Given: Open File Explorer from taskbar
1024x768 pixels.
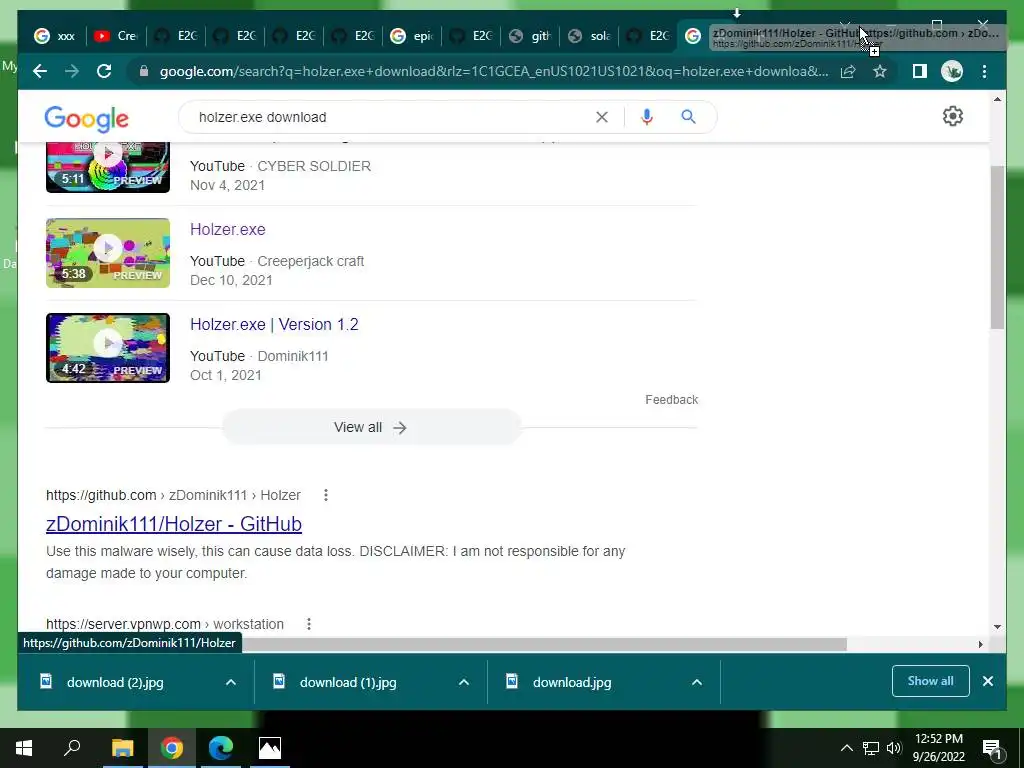Looking at the screenshot, I should coord(122,748).
